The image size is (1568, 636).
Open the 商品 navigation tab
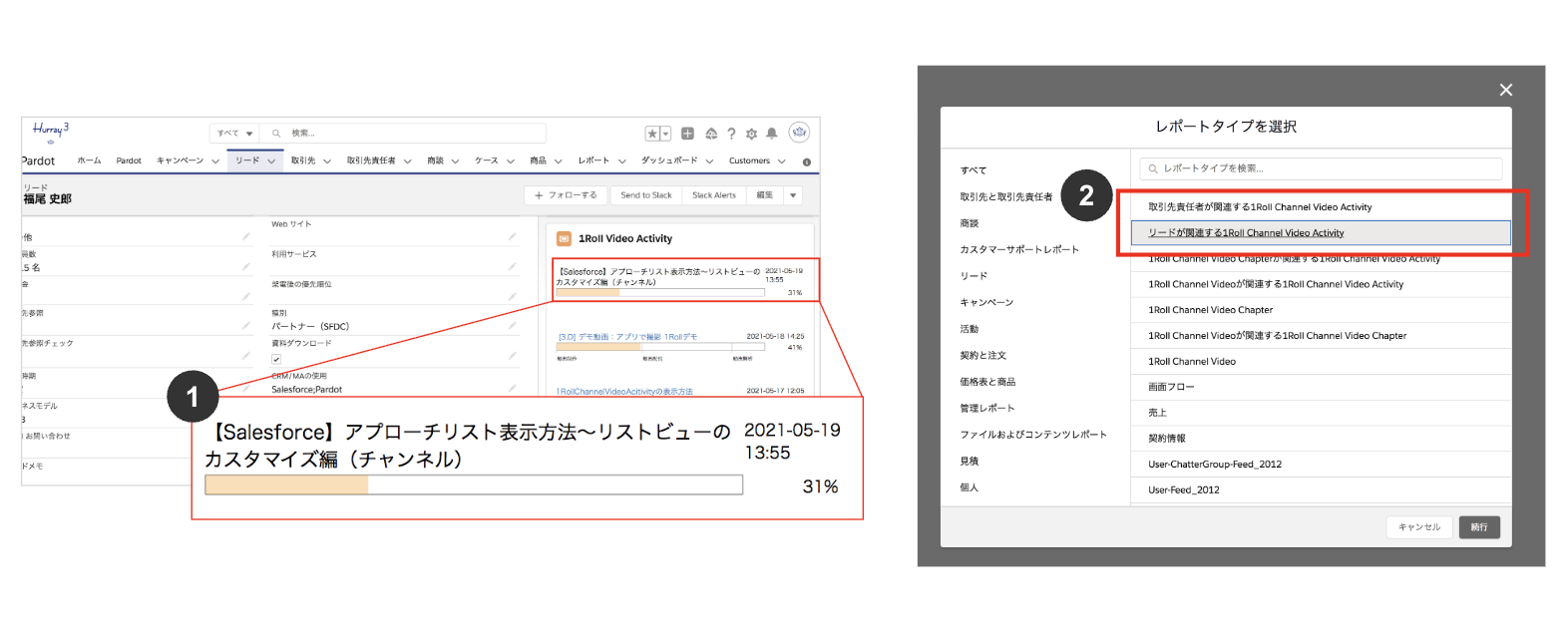coord(539,160)
